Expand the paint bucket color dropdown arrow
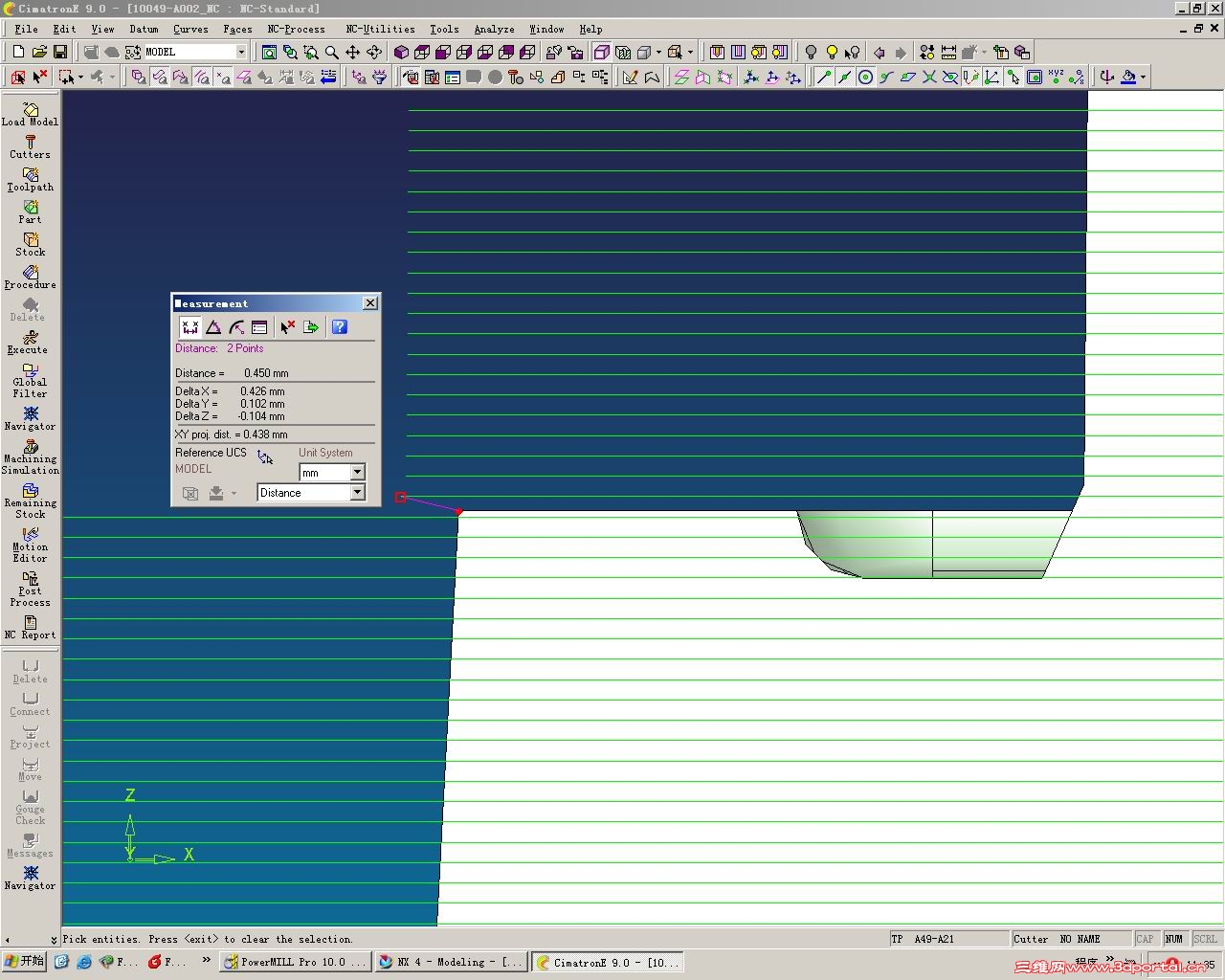Image resolution: width=1225 pixels, height=980 pixels. coord(1142,77)
